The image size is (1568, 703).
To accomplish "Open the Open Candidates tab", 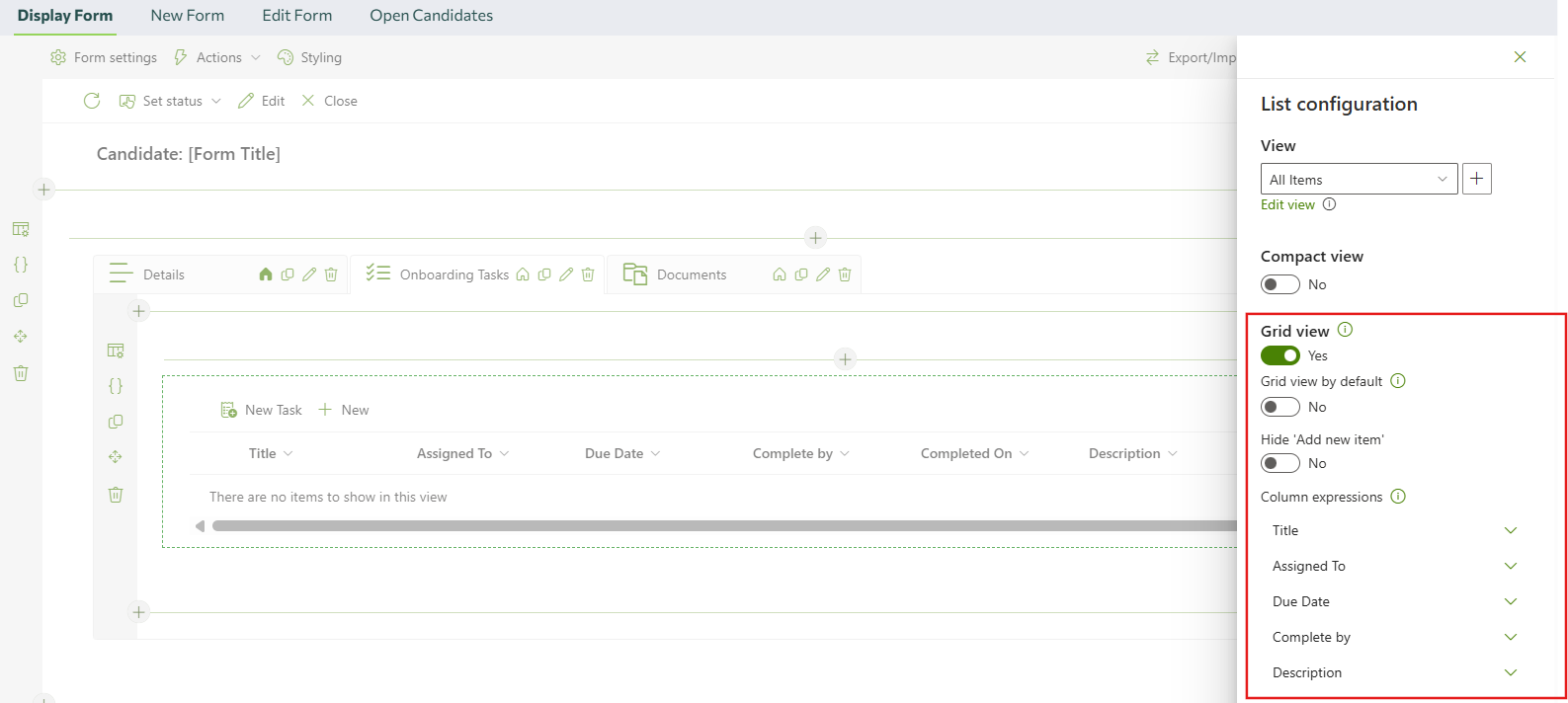I will [x=432, y=16].
